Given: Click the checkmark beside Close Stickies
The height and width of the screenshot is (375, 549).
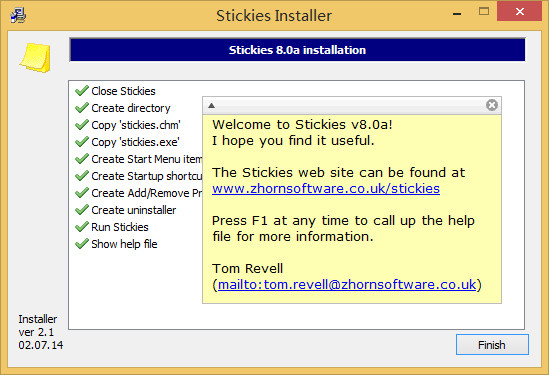Looking at the screenshot, I should (x=82, y=91).
